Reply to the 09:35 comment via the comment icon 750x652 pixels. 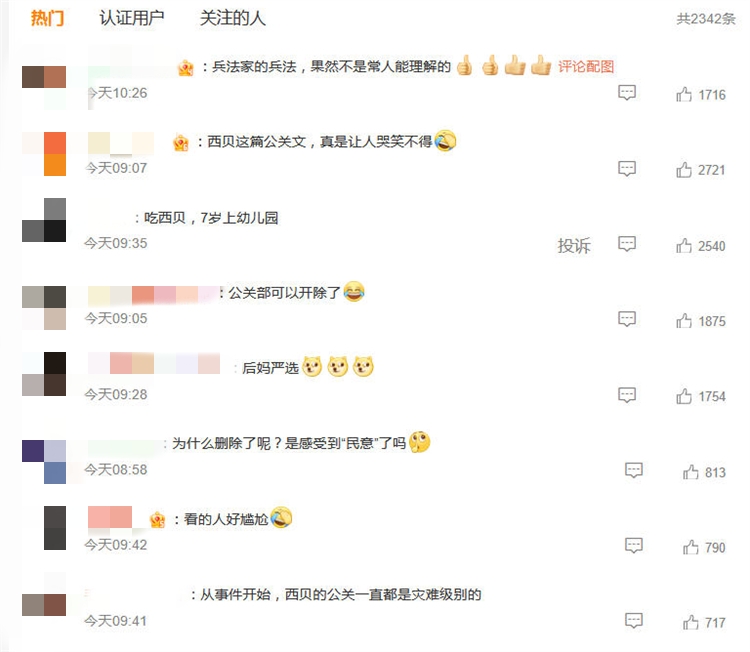tap(627, 243)
